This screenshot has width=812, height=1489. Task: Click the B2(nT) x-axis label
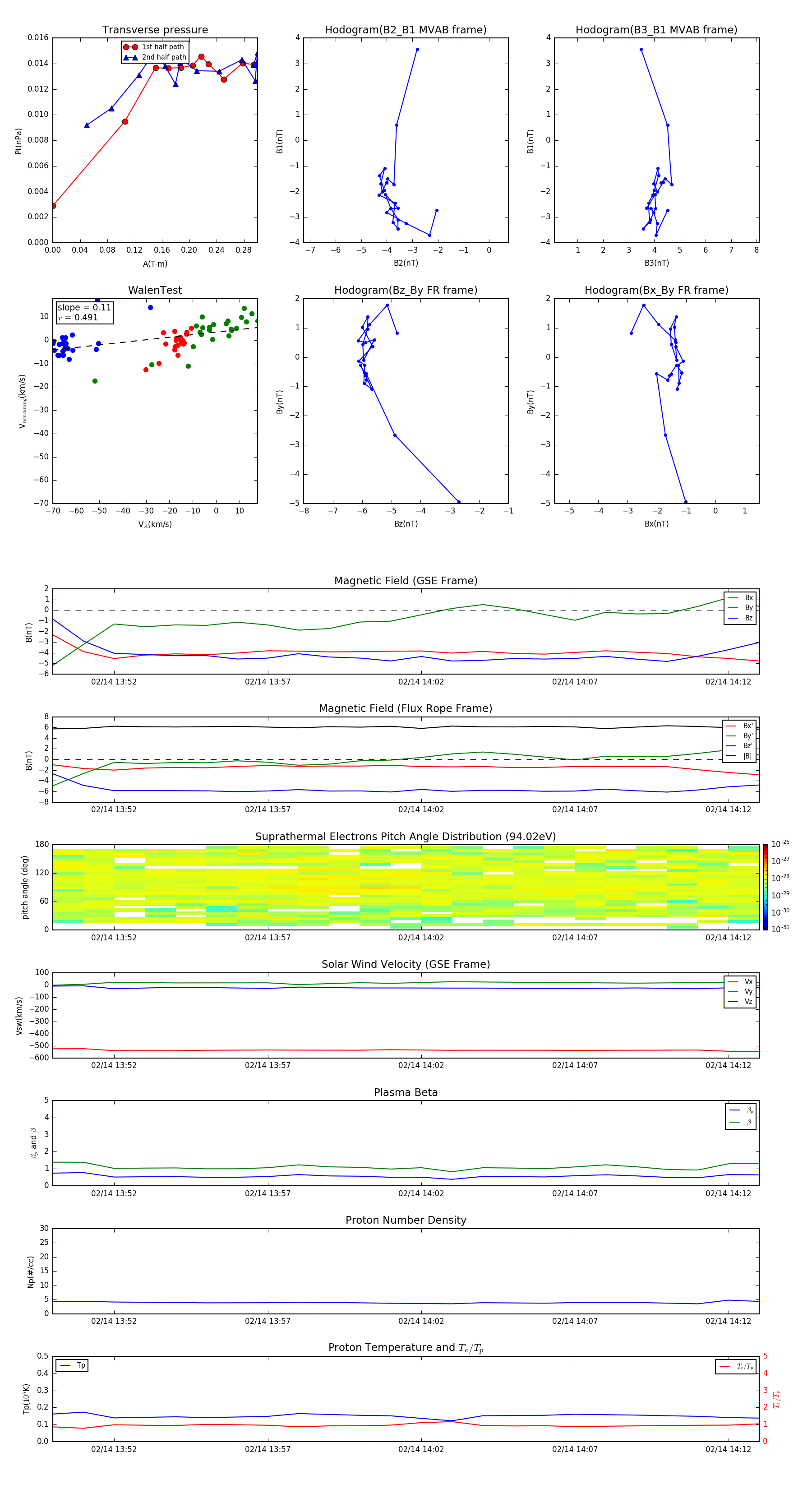(406, 263)
